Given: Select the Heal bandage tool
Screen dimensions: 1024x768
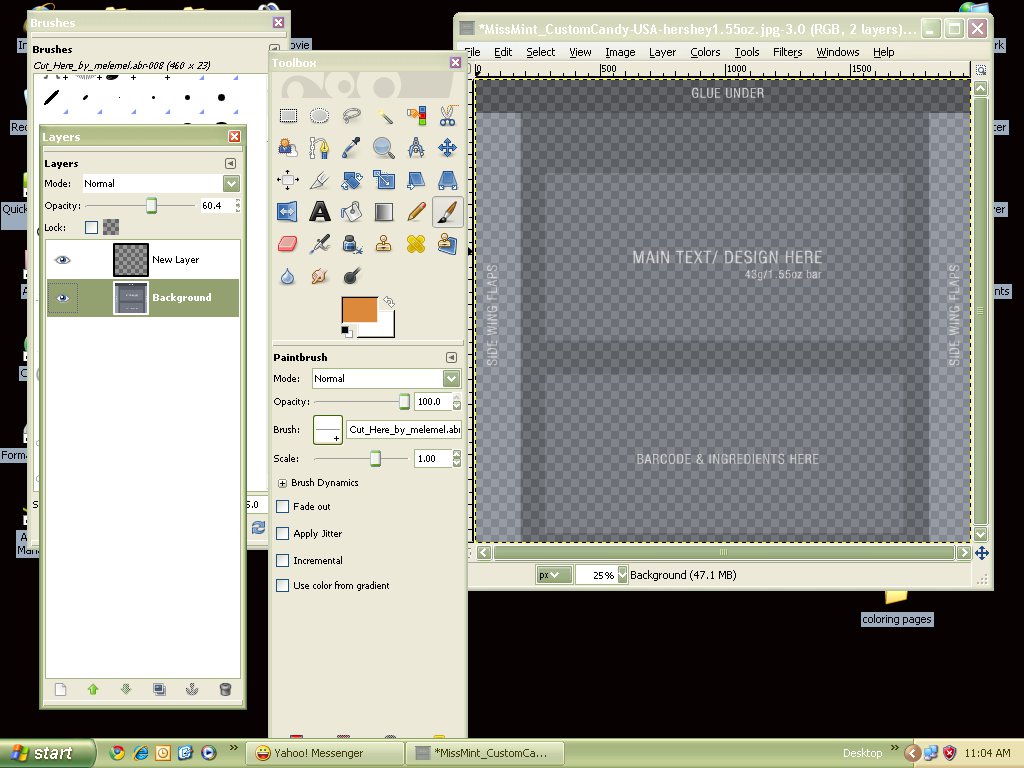Looking at the screenshot, I should [416, 244].
